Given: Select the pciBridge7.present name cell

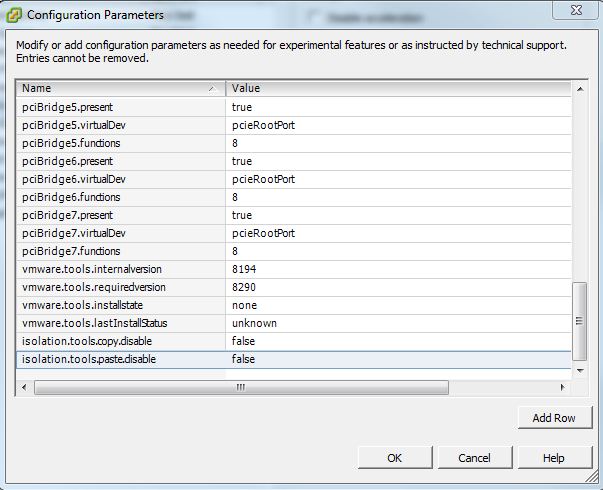Looking at the screenshot, I should [121, 215].
